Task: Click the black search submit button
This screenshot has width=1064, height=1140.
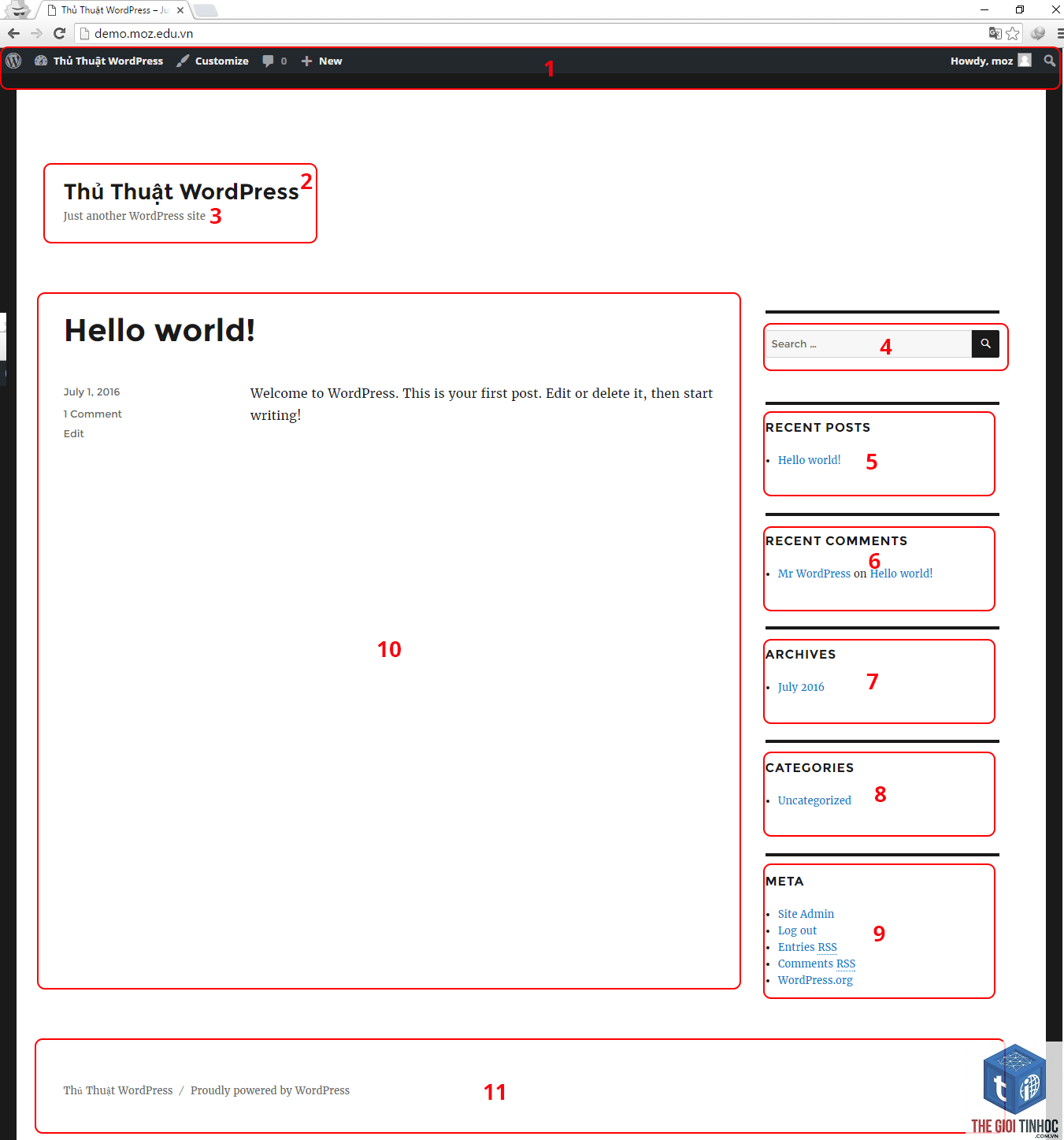Action: [x=985, y=344]
